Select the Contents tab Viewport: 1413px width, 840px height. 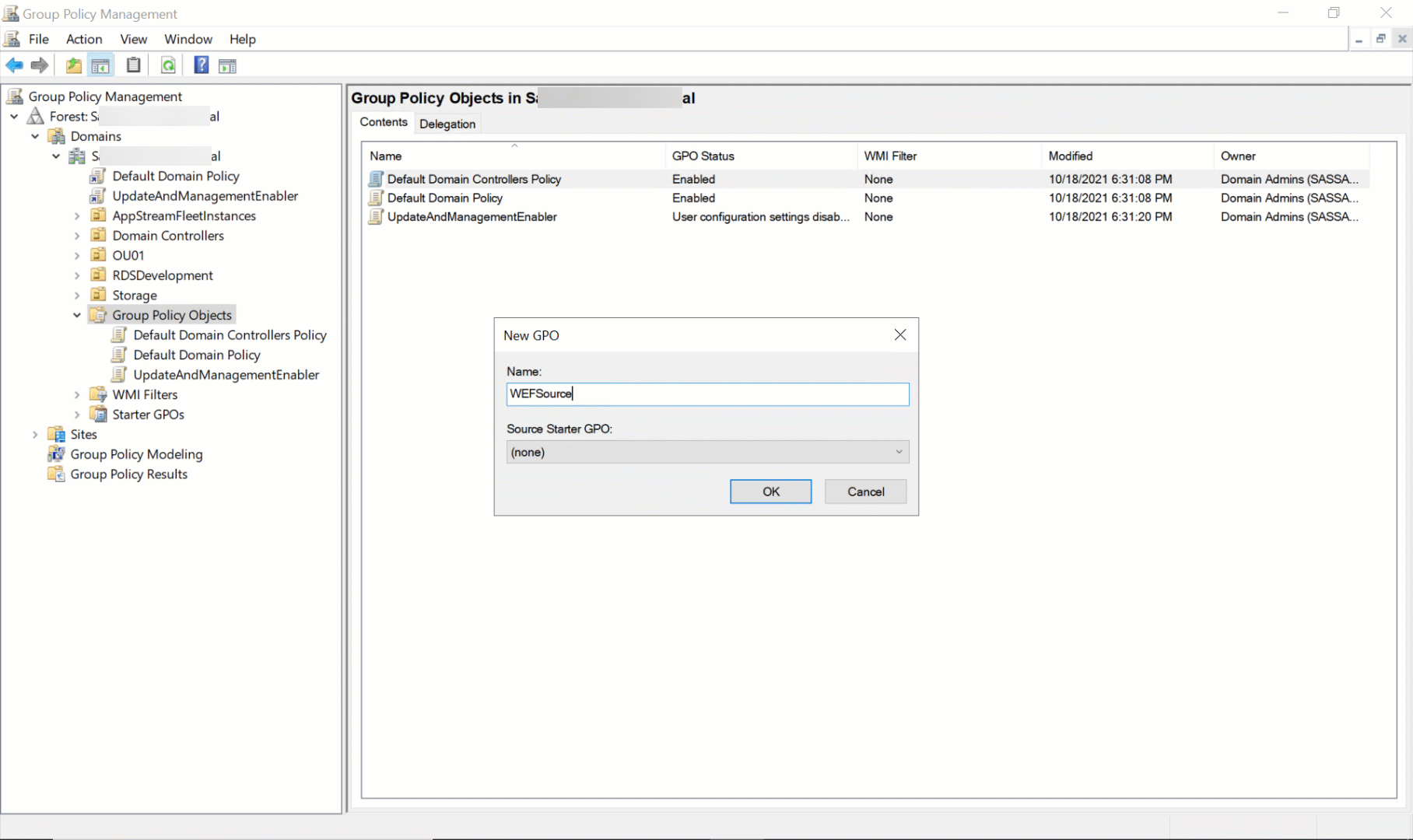384,122
